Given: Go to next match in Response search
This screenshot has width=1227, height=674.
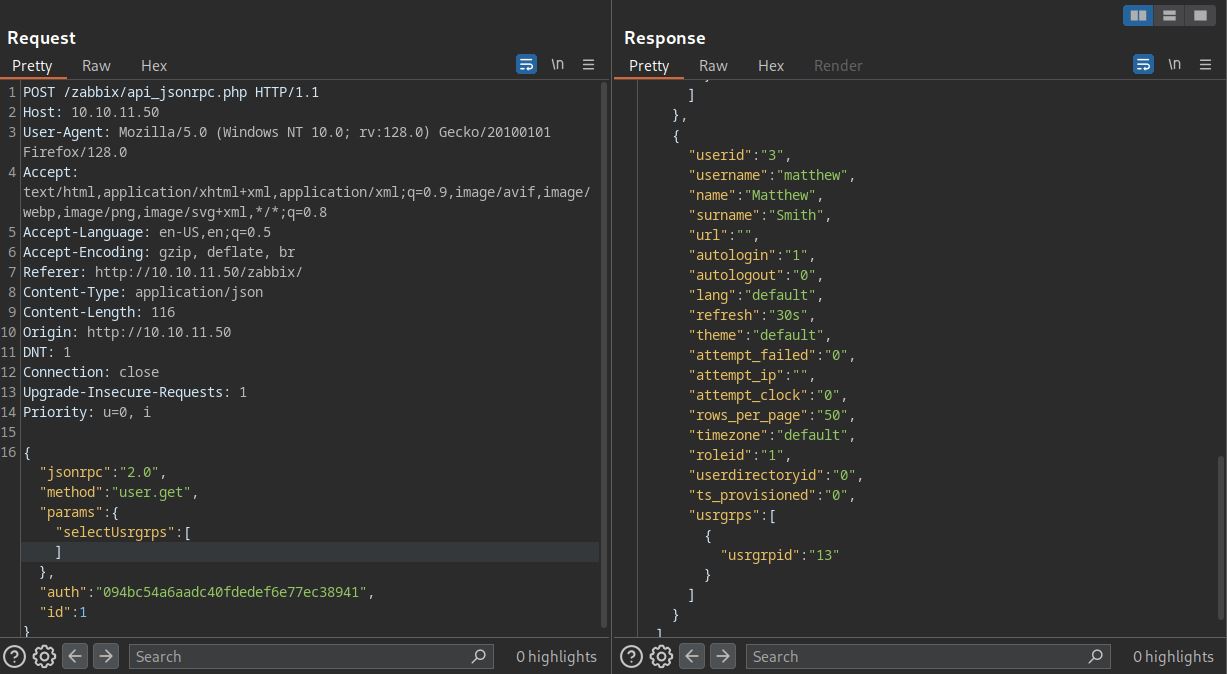Looking at the screenshot, I should pyautogui.click(x=722, y=656).
